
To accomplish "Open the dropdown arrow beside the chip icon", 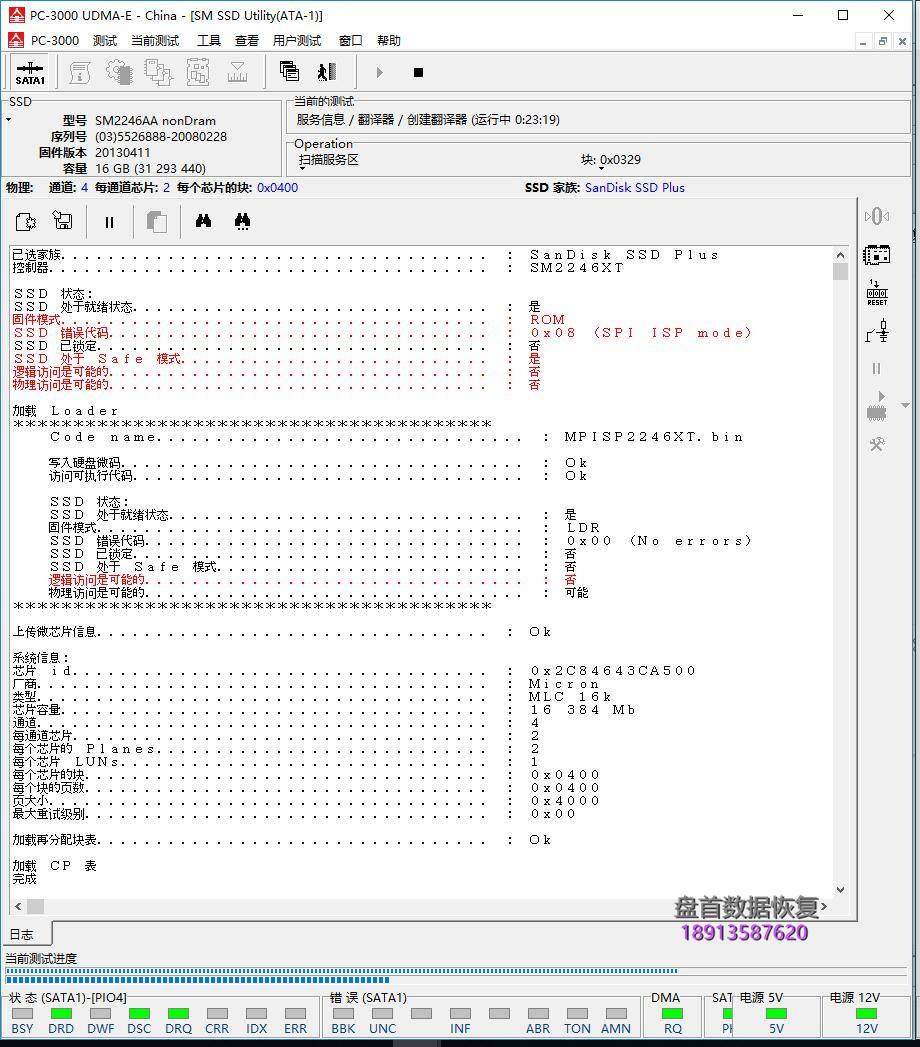I will 905,406.
